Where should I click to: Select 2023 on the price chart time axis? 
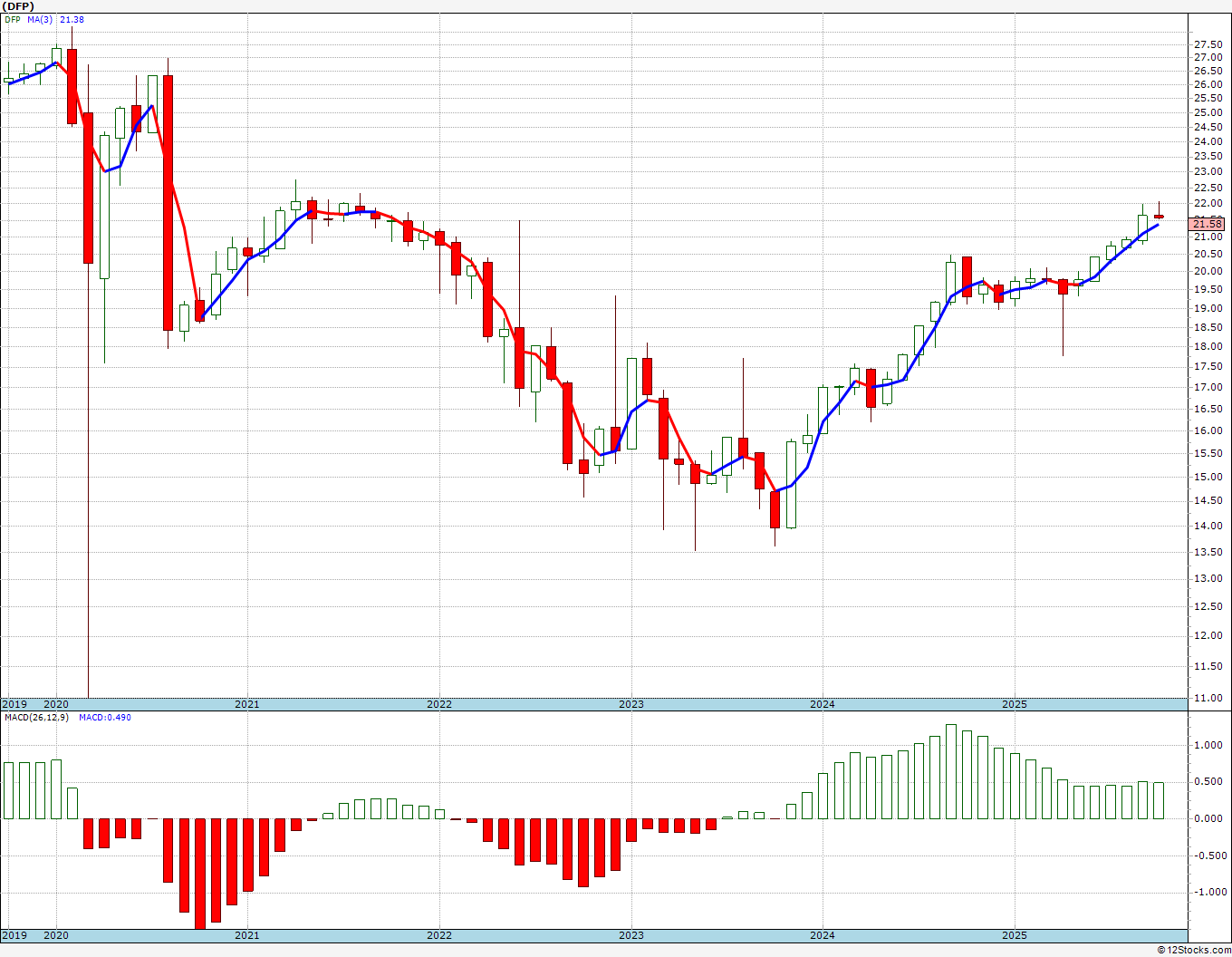point(631,704)
